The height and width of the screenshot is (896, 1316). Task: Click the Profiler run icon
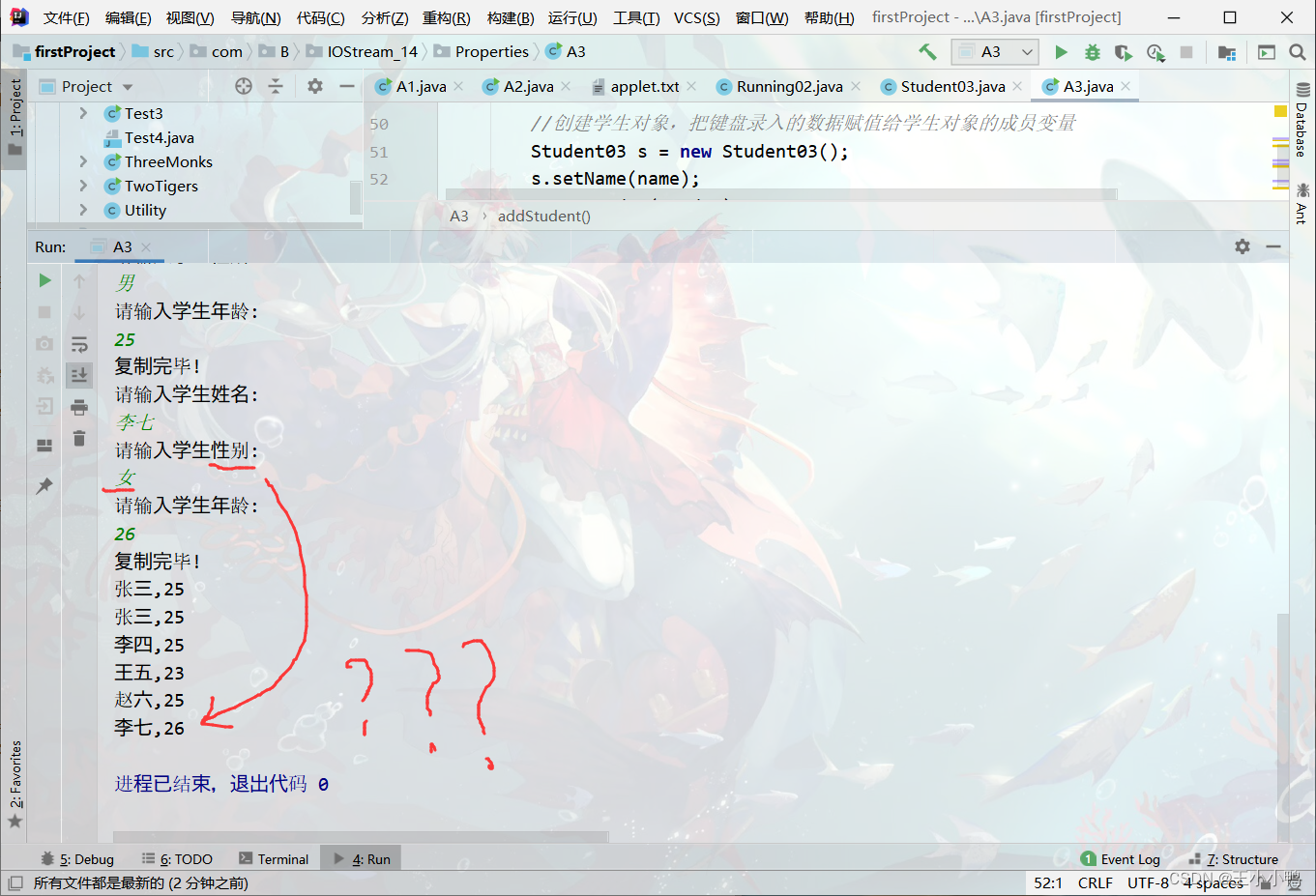tap(1155, 52)
